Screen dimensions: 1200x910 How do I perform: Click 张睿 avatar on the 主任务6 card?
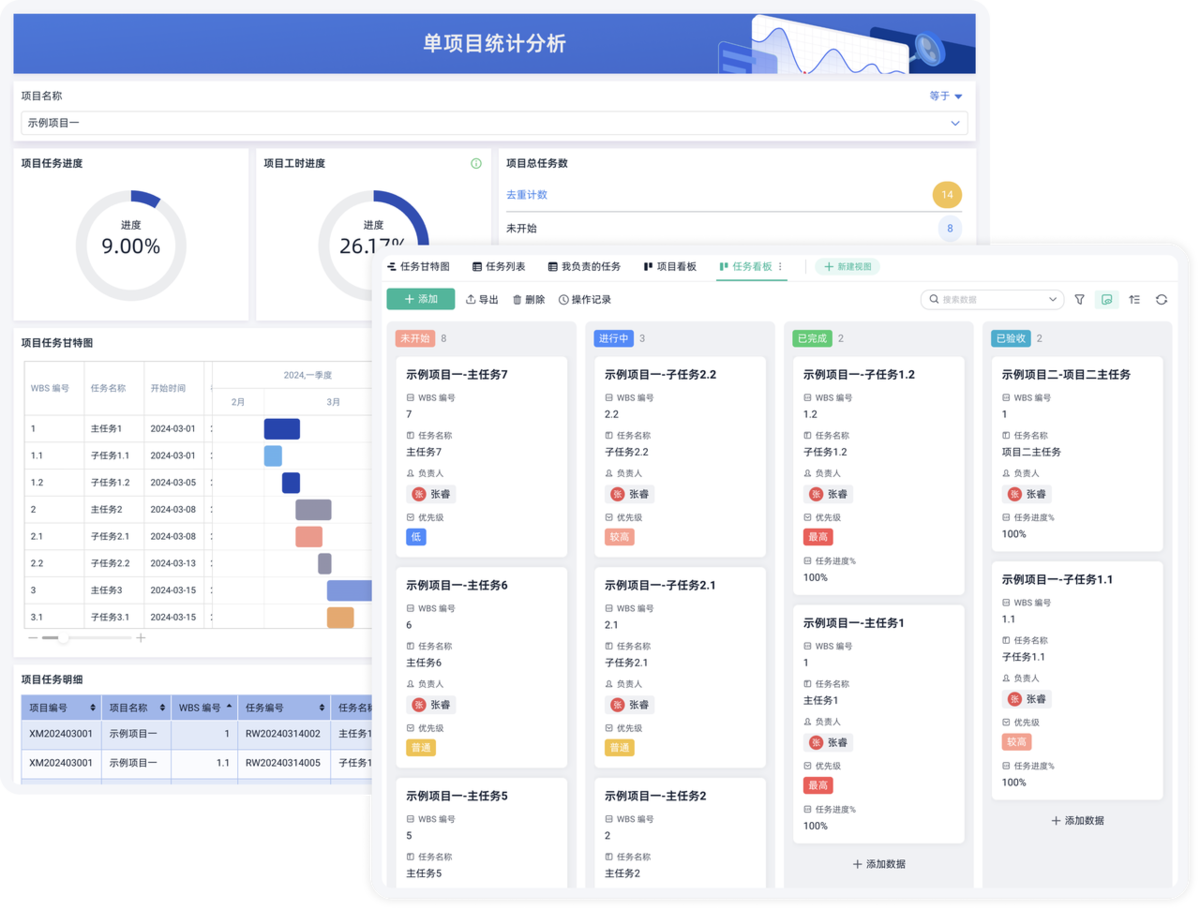(x=419, y=705)
